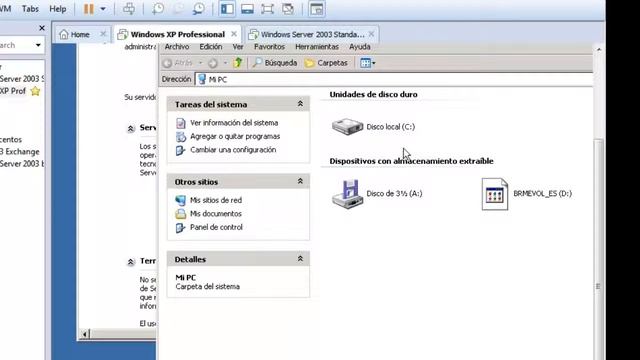The height and width of the screenshot is (360, 640).
Task: Click the Atrás back button
Action: [x=178, y=63]
